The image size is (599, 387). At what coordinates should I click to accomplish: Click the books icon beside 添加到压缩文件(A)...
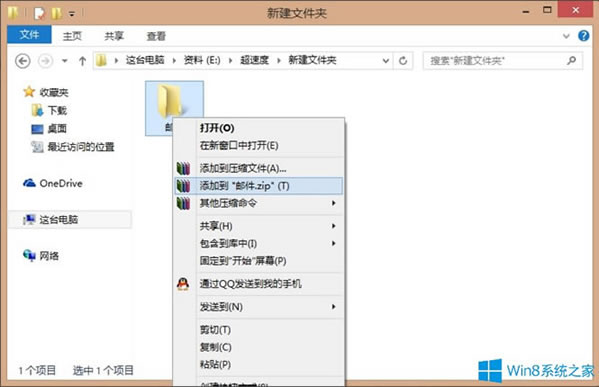183,168
